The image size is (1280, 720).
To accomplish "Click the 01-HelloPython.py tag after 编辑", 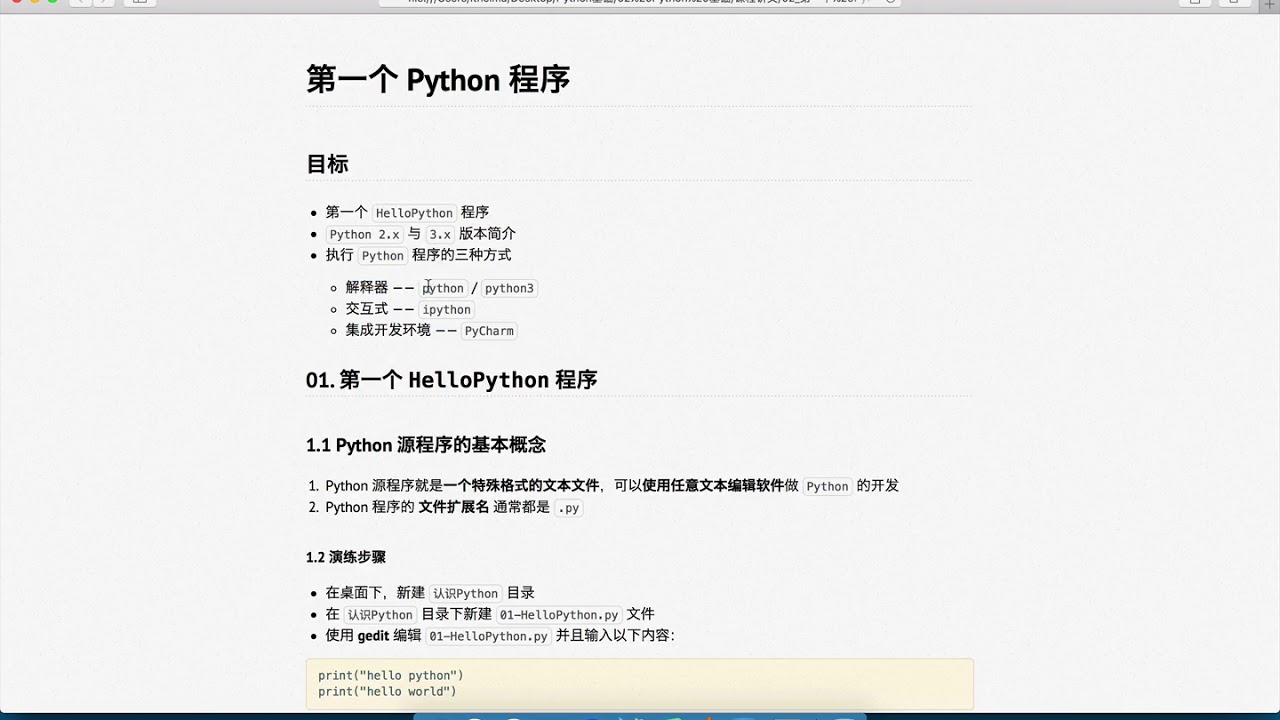I will tap(489, 637).
